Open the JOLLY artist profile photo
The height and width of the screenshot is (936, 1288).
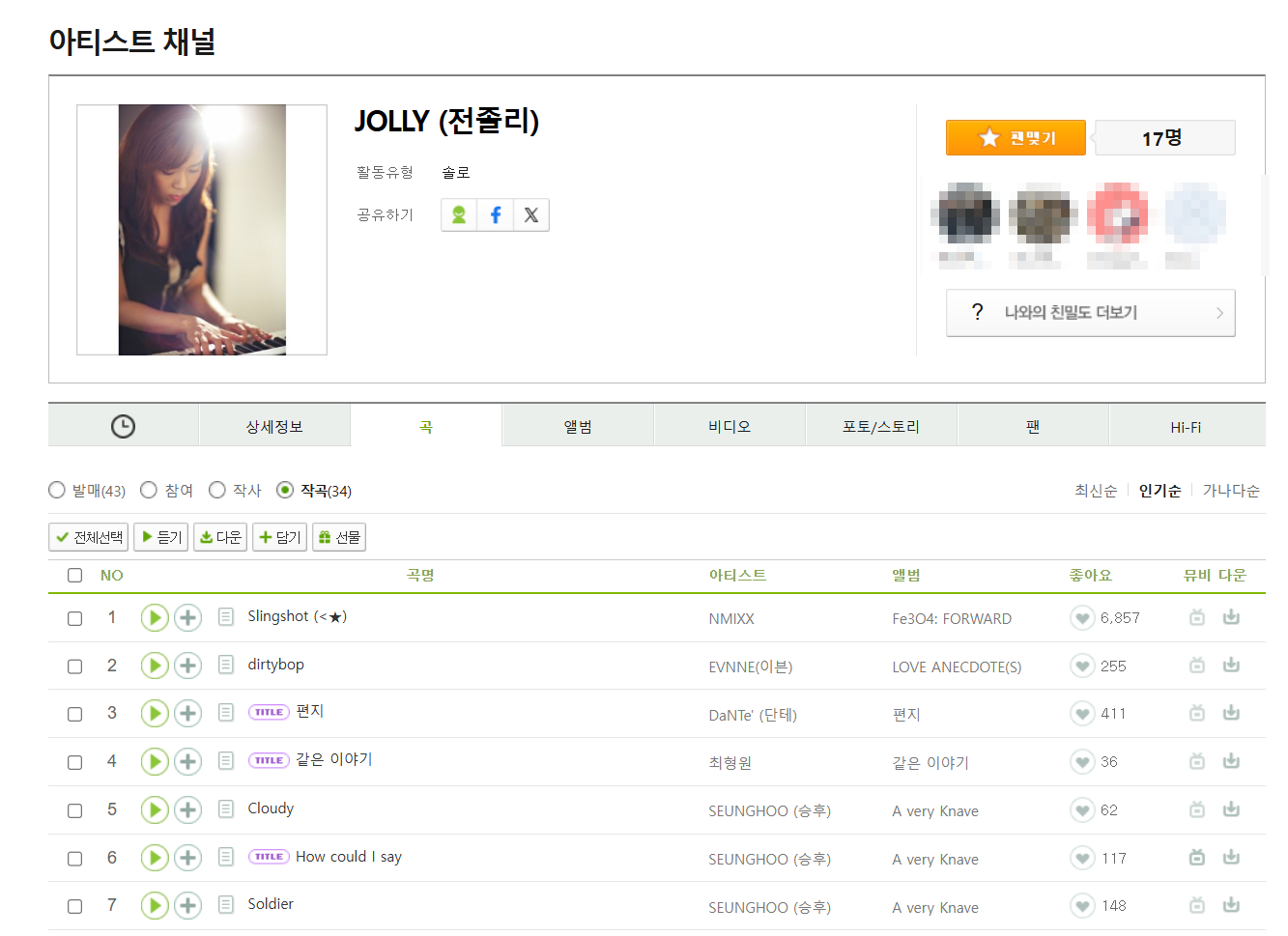pyautogui.click(x=202, y=230)
